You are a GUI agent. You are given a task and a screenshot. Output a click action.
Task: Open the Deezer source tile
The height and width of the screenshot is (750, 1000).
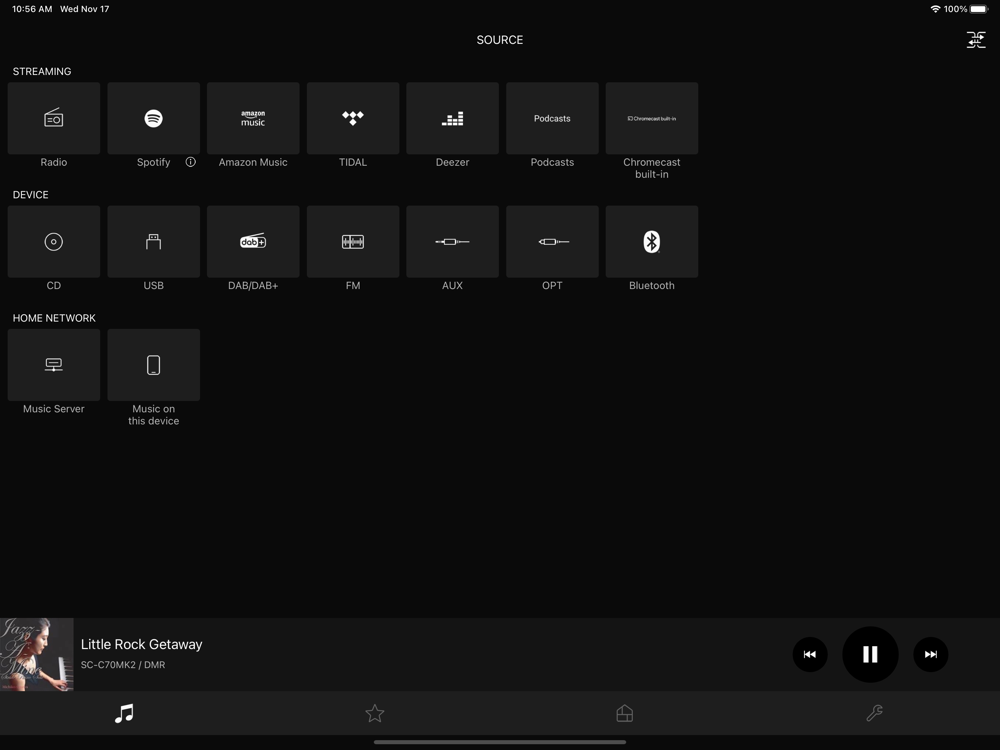[453, 118]
